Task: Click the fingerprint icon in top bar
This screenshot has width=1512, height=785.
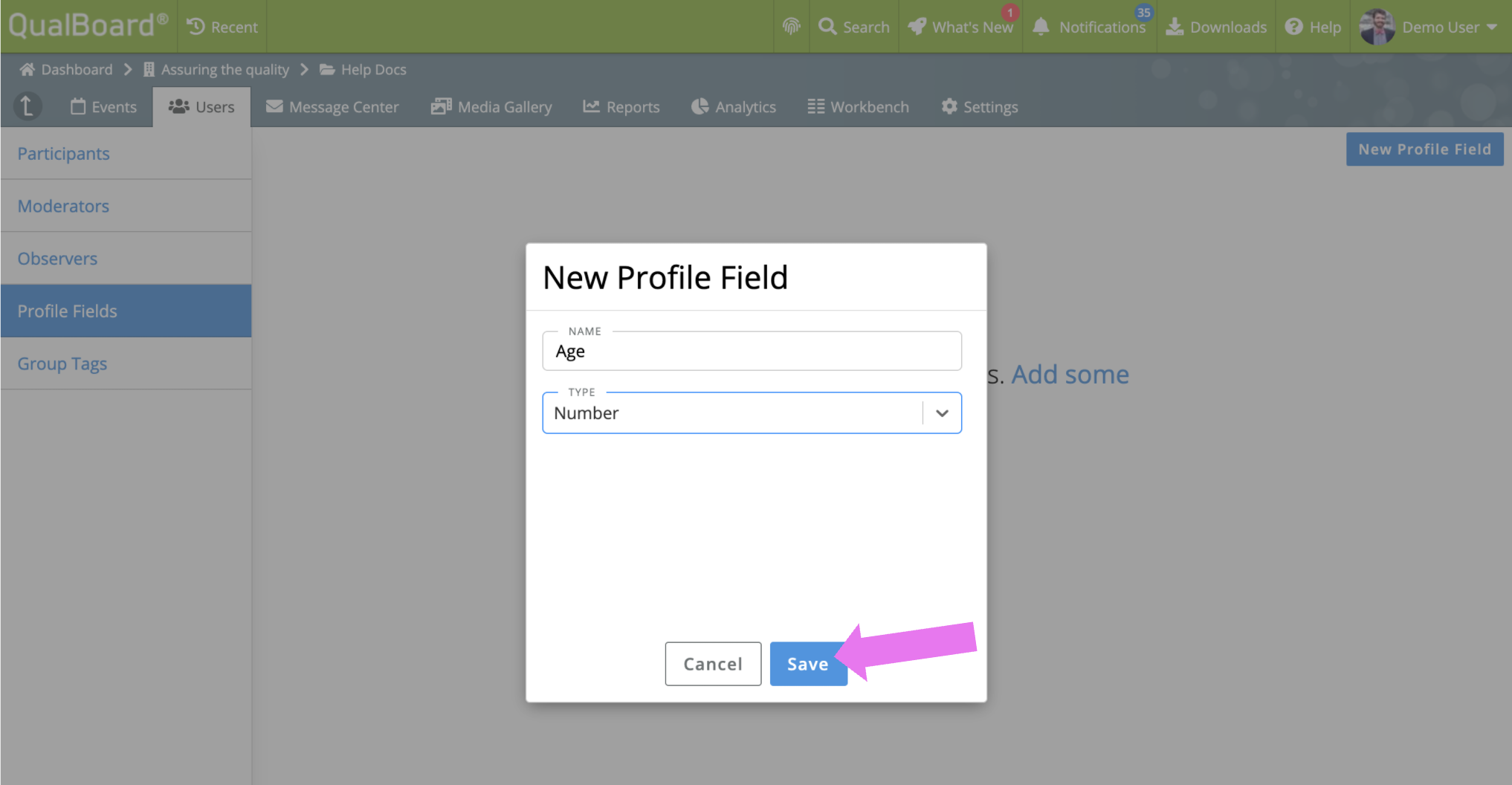Action: pyautogui.click(x=791, y=27)
